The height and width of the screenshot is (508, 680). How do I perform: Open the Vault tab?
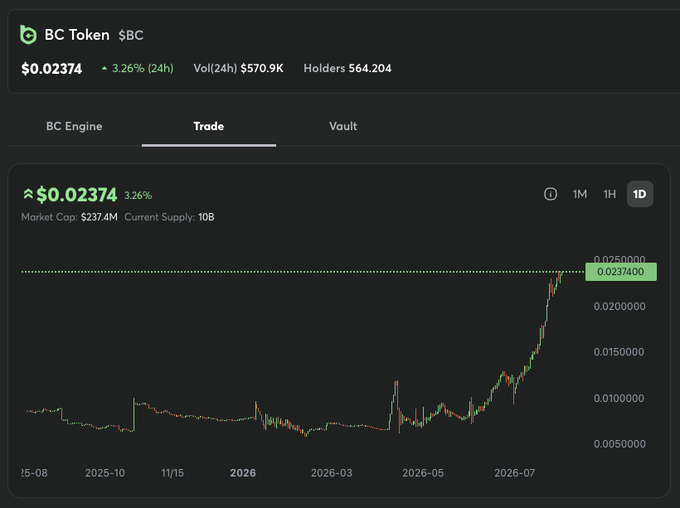[x=343, y=126]
